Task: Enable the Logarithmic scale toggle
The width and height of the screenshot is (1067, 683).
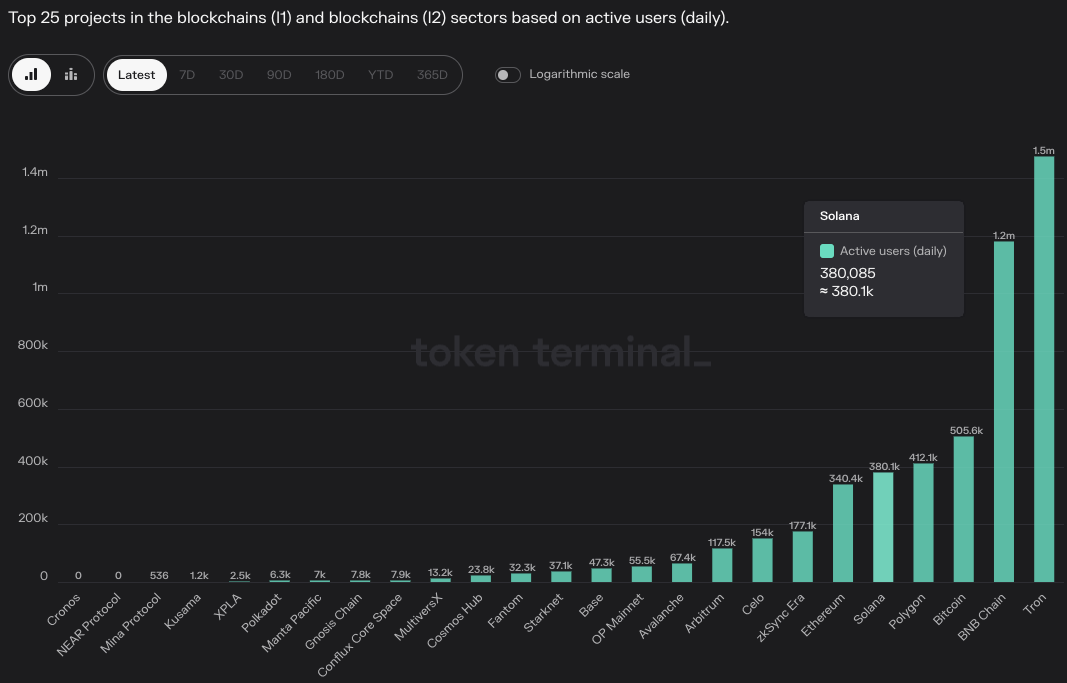Action: tap(508, 75)
